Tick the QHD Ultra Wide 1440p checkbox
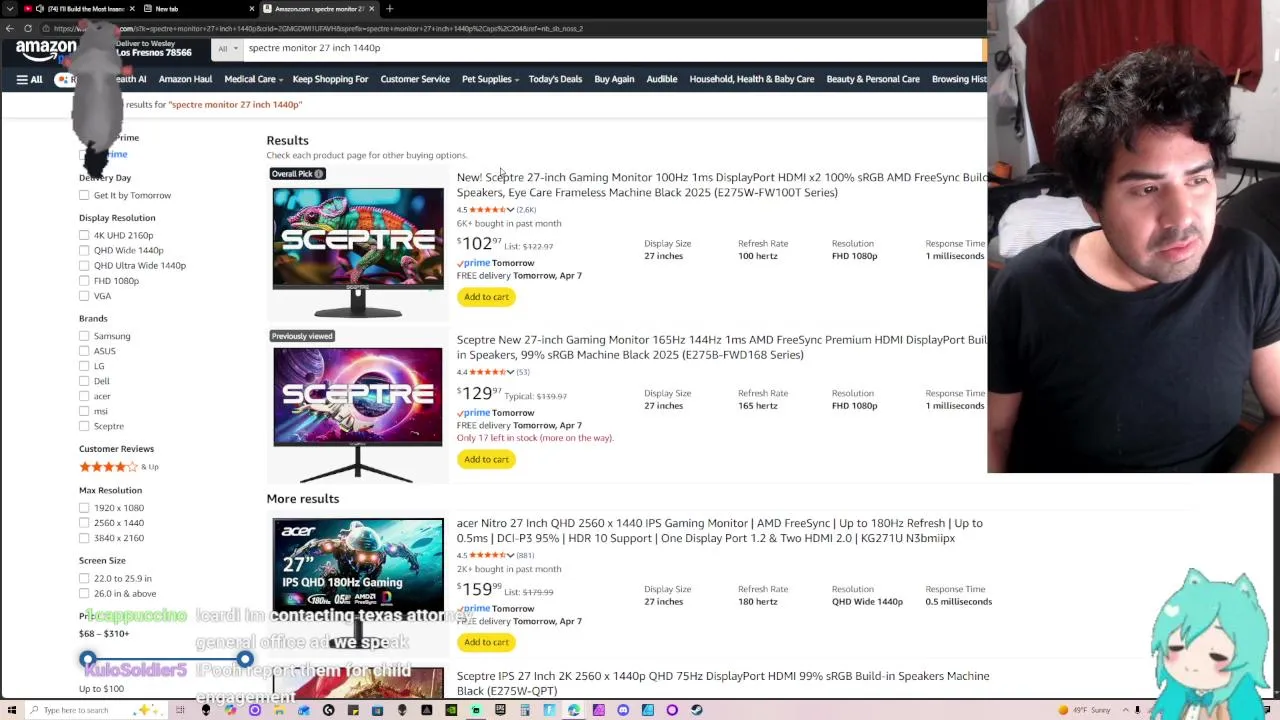 click(84, 265)
